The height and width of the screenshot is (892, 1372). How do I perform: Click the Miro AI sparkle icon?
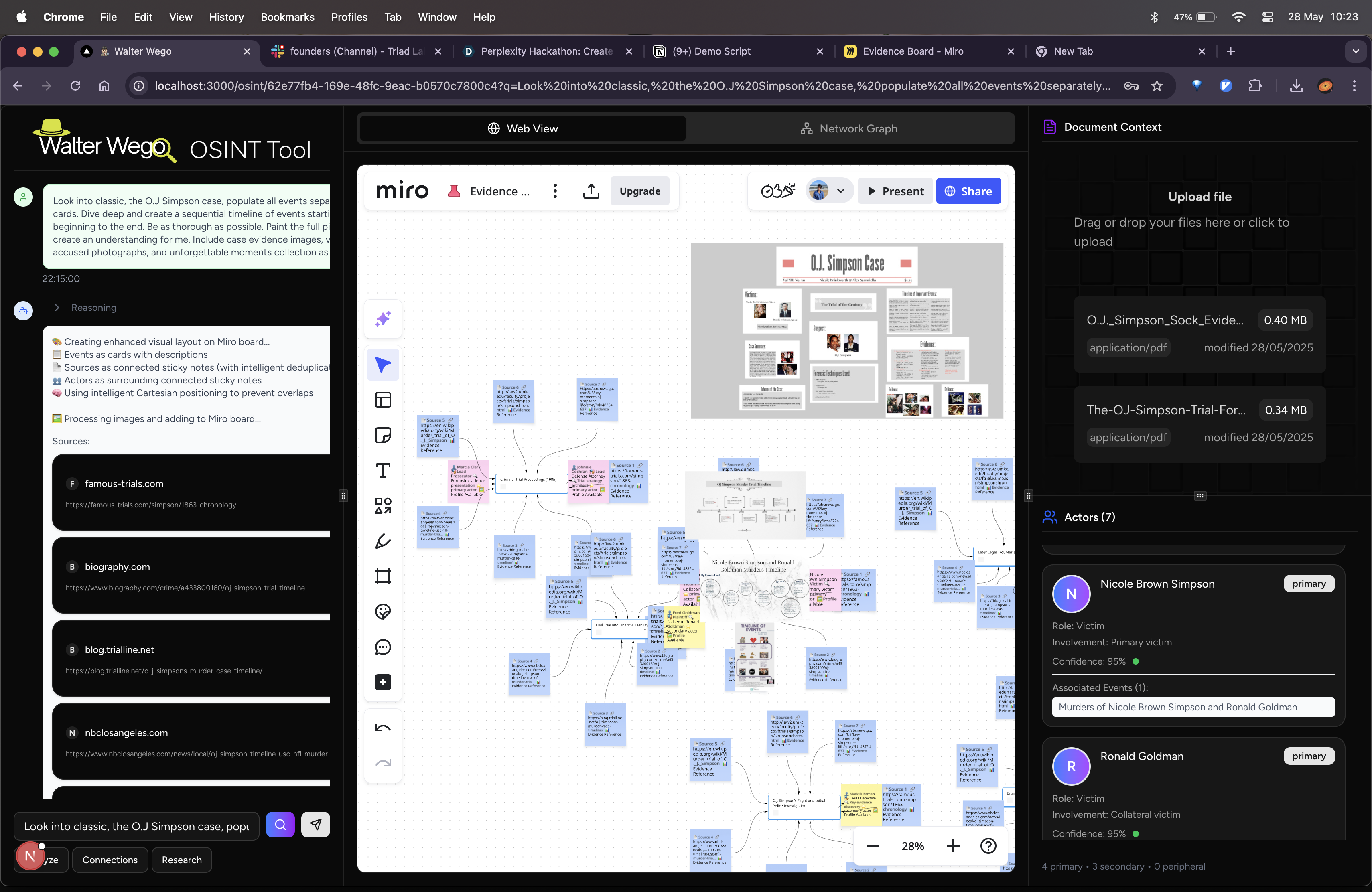click(x=383, y=318)
